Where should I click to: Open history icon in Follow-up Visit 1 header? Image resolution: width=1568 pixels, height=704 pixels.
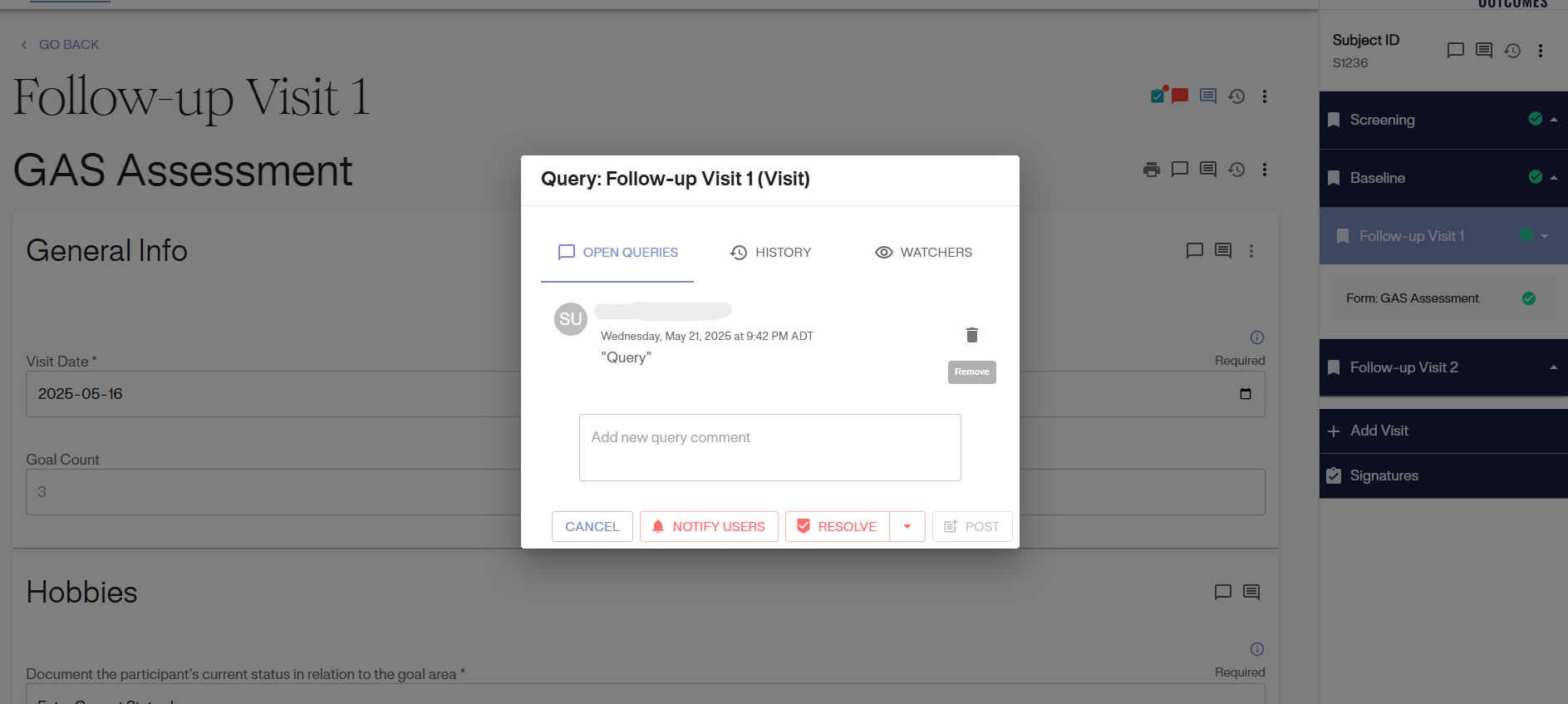pos(1236,96)
